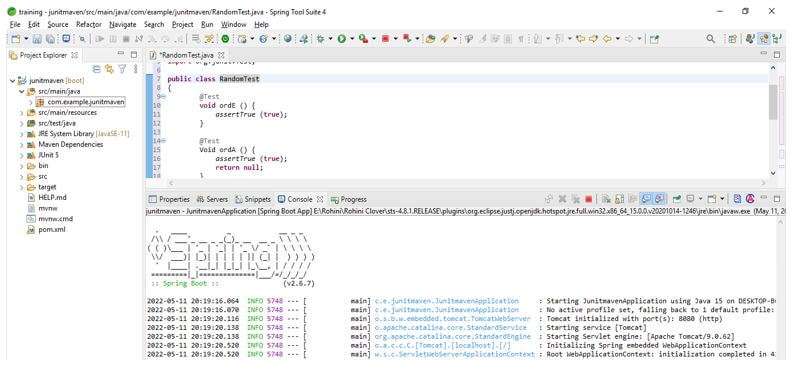The image size is (799, 376).
Task: Switch to the Snippets tab
Action: [x=253, y=199]
